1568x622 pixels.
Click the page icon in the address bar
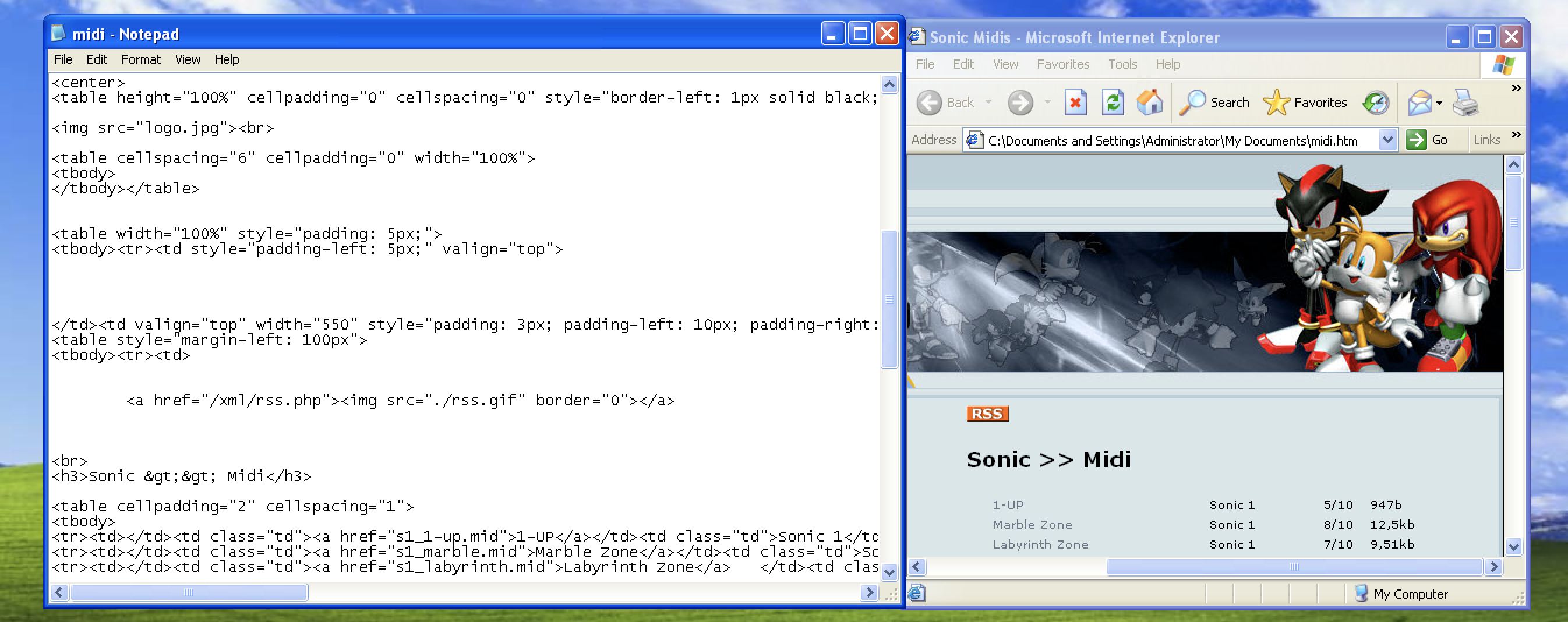(x=974, y=140)
